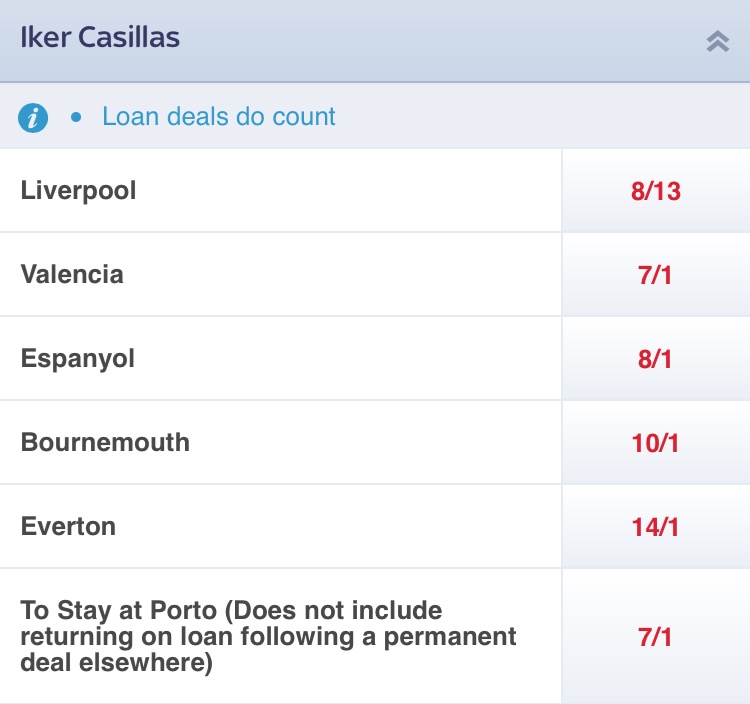
Task: Tap the Valencia selection name
Action: pyautogui.click(x=72, y=275)
